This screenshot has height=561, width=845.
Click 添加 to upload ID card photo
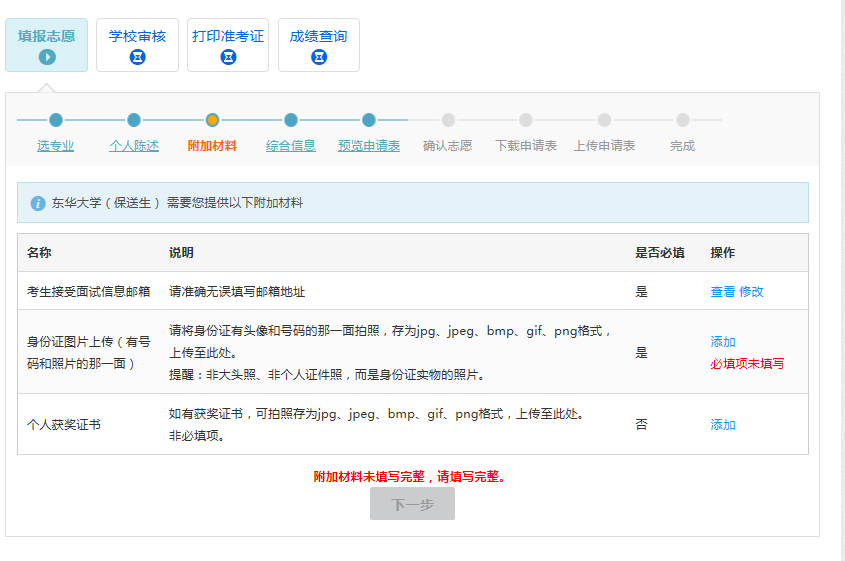(x=723, y=342)
